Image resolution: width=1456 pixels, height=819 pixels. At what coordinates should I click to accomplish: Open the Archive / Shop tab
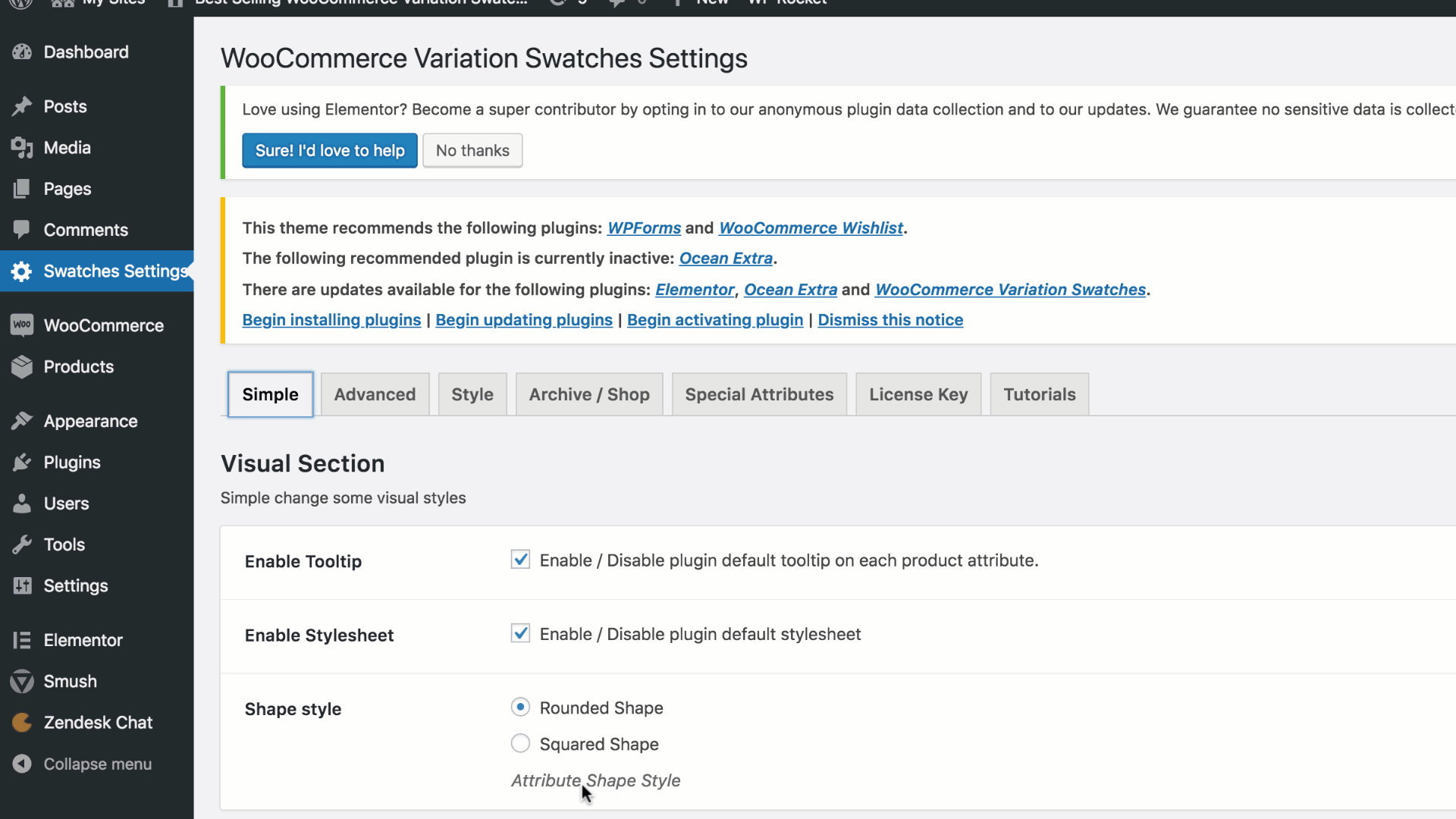(589, 394)
